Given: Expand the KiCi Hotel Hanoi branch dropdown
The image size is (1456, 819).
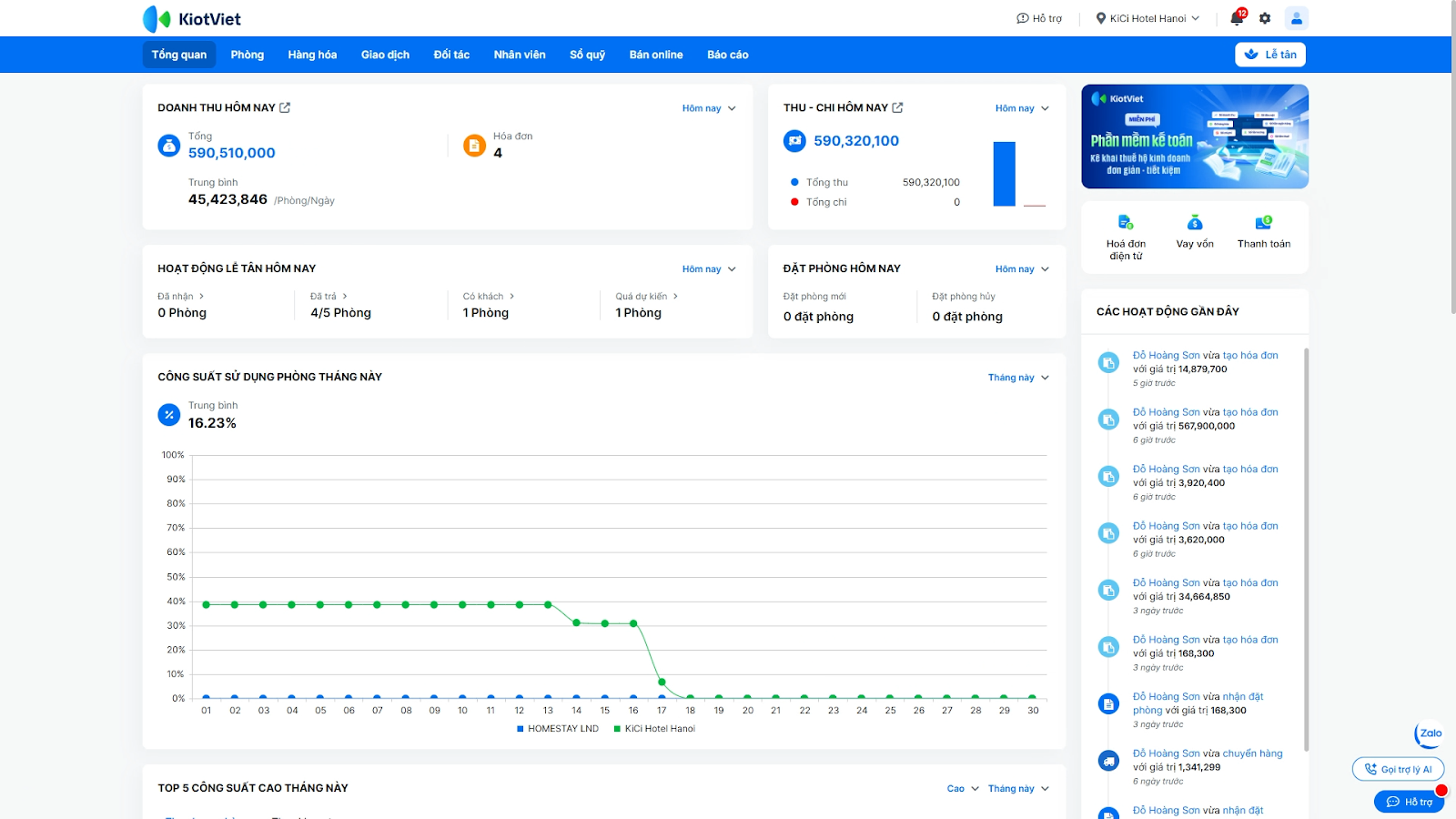Looking at the screenshot, I should [x=1148, y=18].
